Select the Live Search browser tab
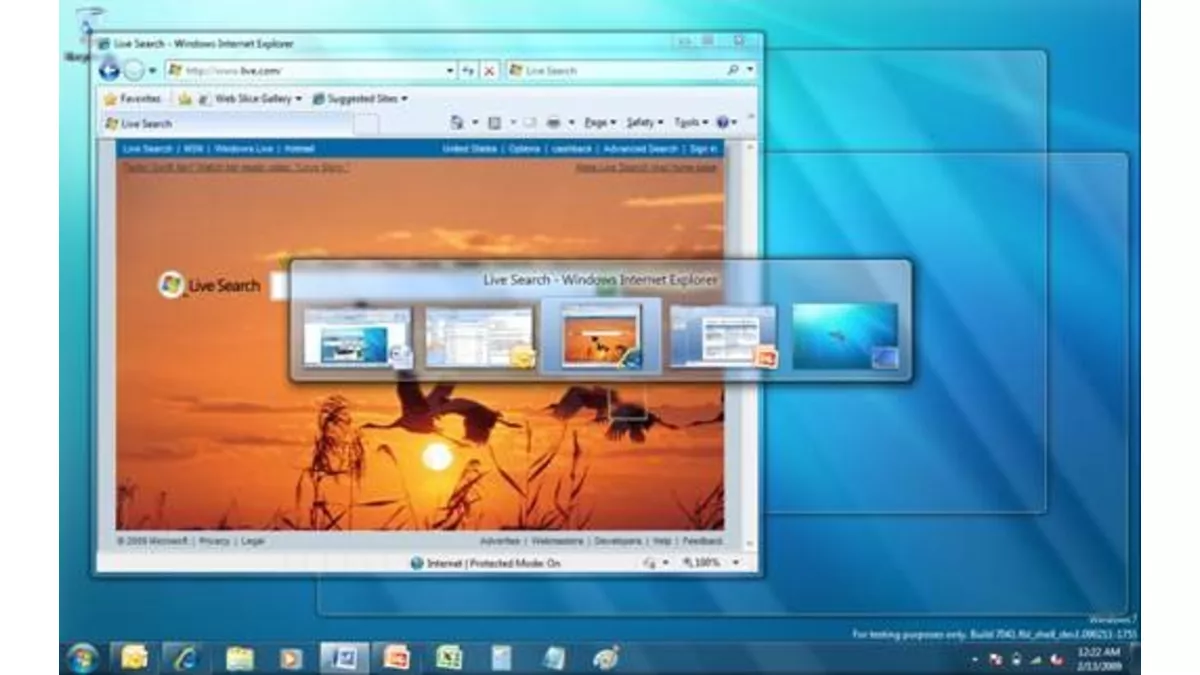Image resolution: width=1200 pixels, height=675 pixels. [146, 124]
